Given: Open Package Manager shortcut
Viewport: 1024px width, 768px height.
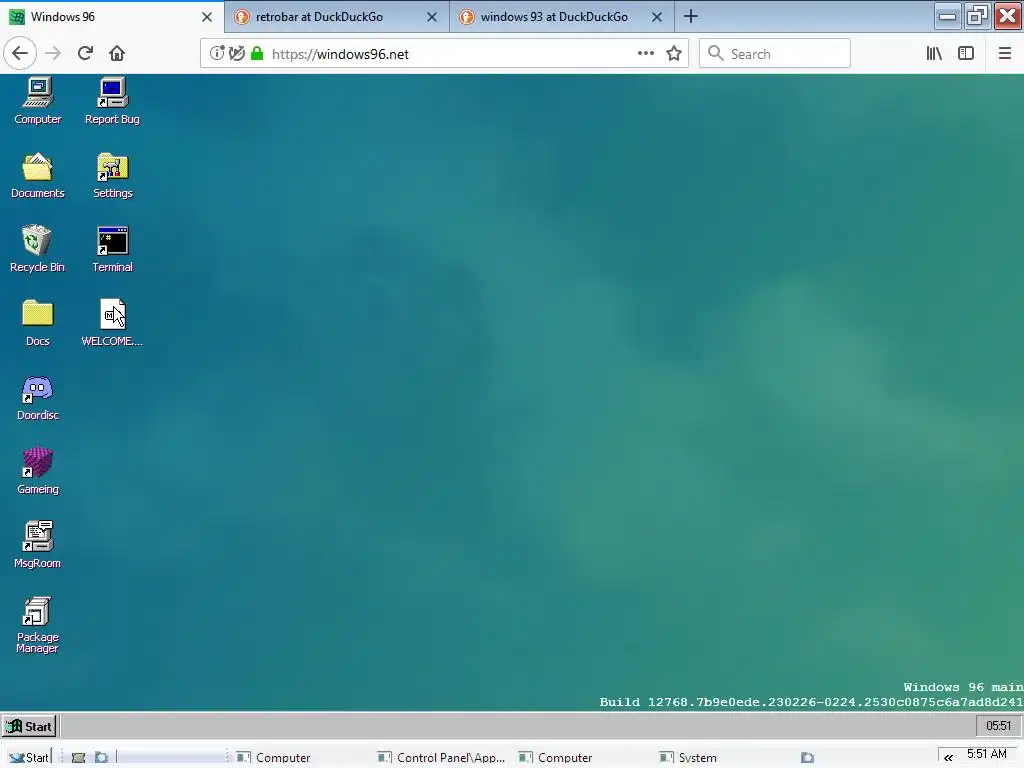Looking at the screenshot, I should click(x=37, y=624).
